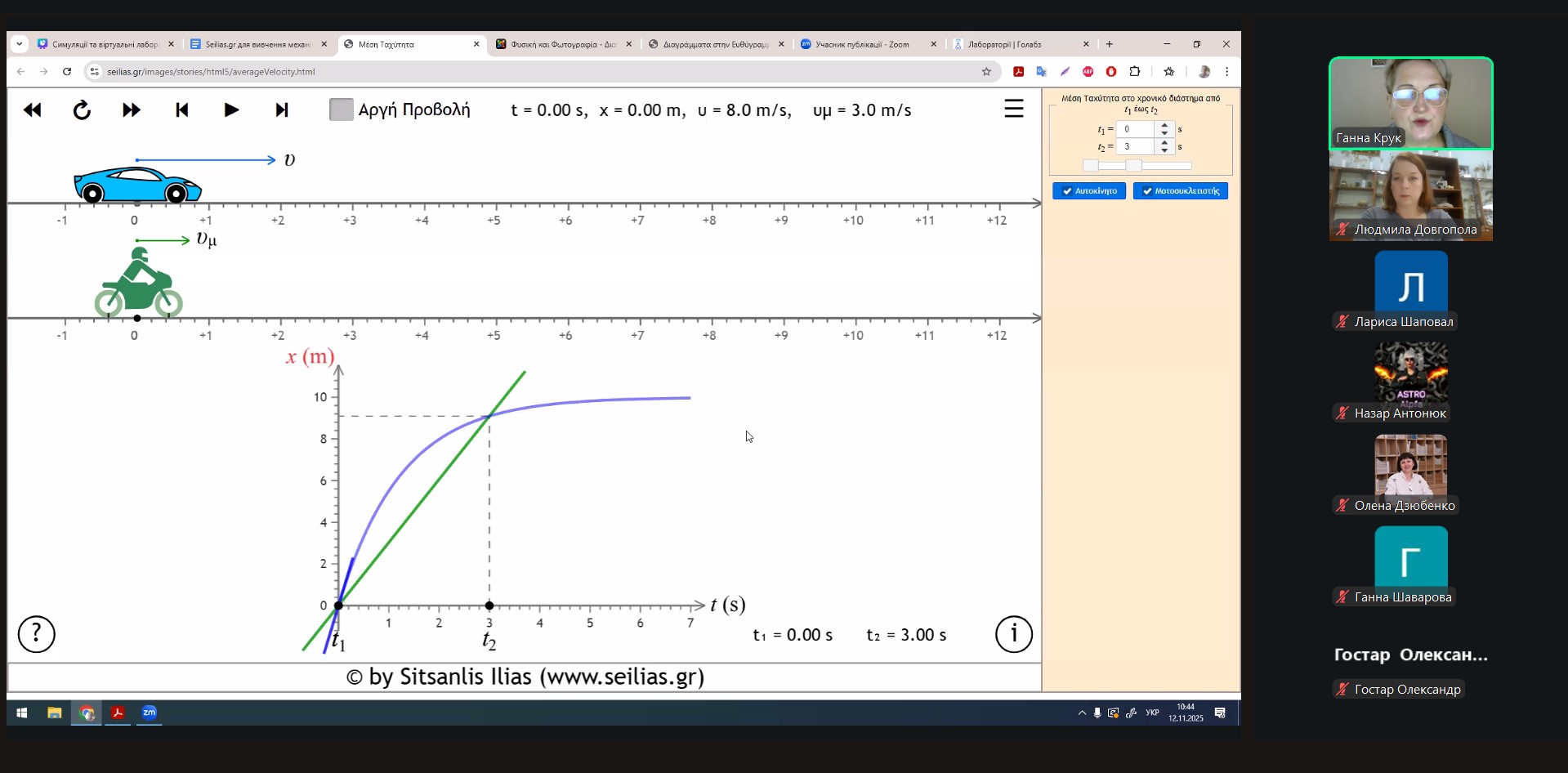
Task: Open the question mark help icon
Action: [x=37, y=634]
